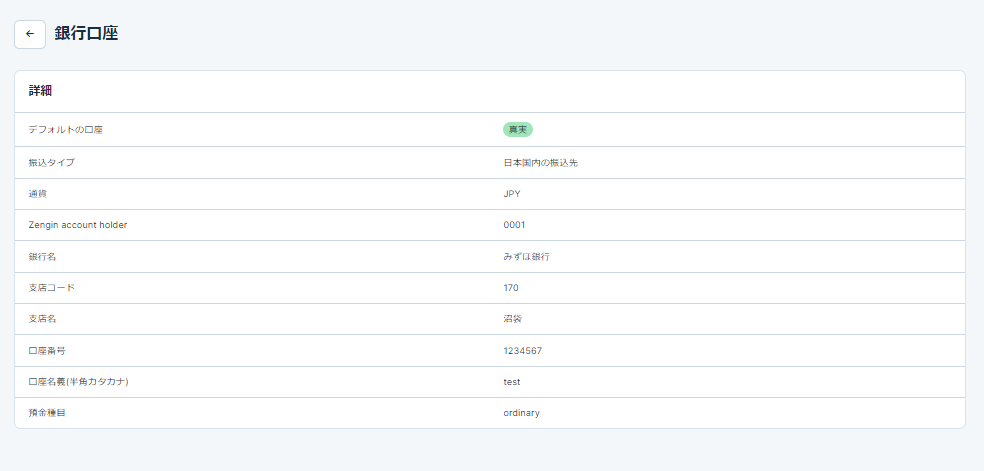Screen dimensions: 984x471
Task: Select the 通貨 label
Action: point(40,194)
